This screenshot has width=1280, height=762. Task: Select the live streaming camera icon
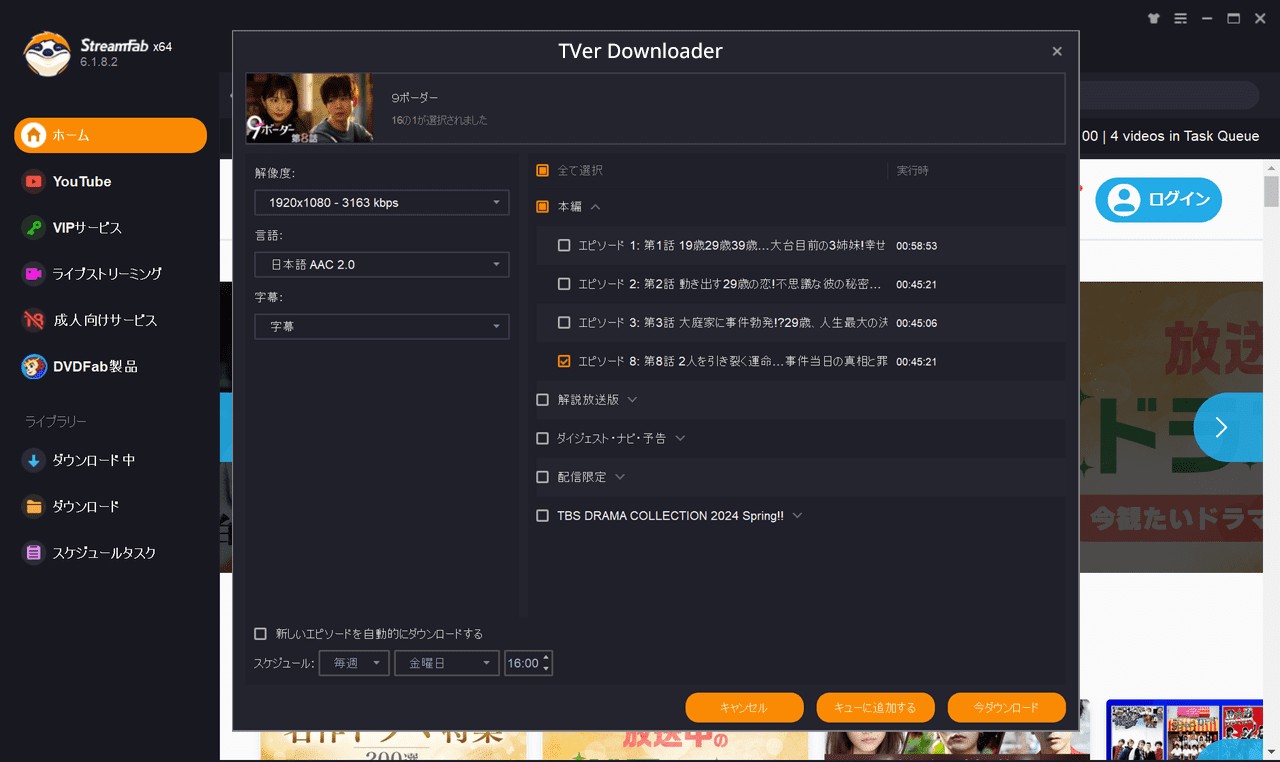pos(34,274)
